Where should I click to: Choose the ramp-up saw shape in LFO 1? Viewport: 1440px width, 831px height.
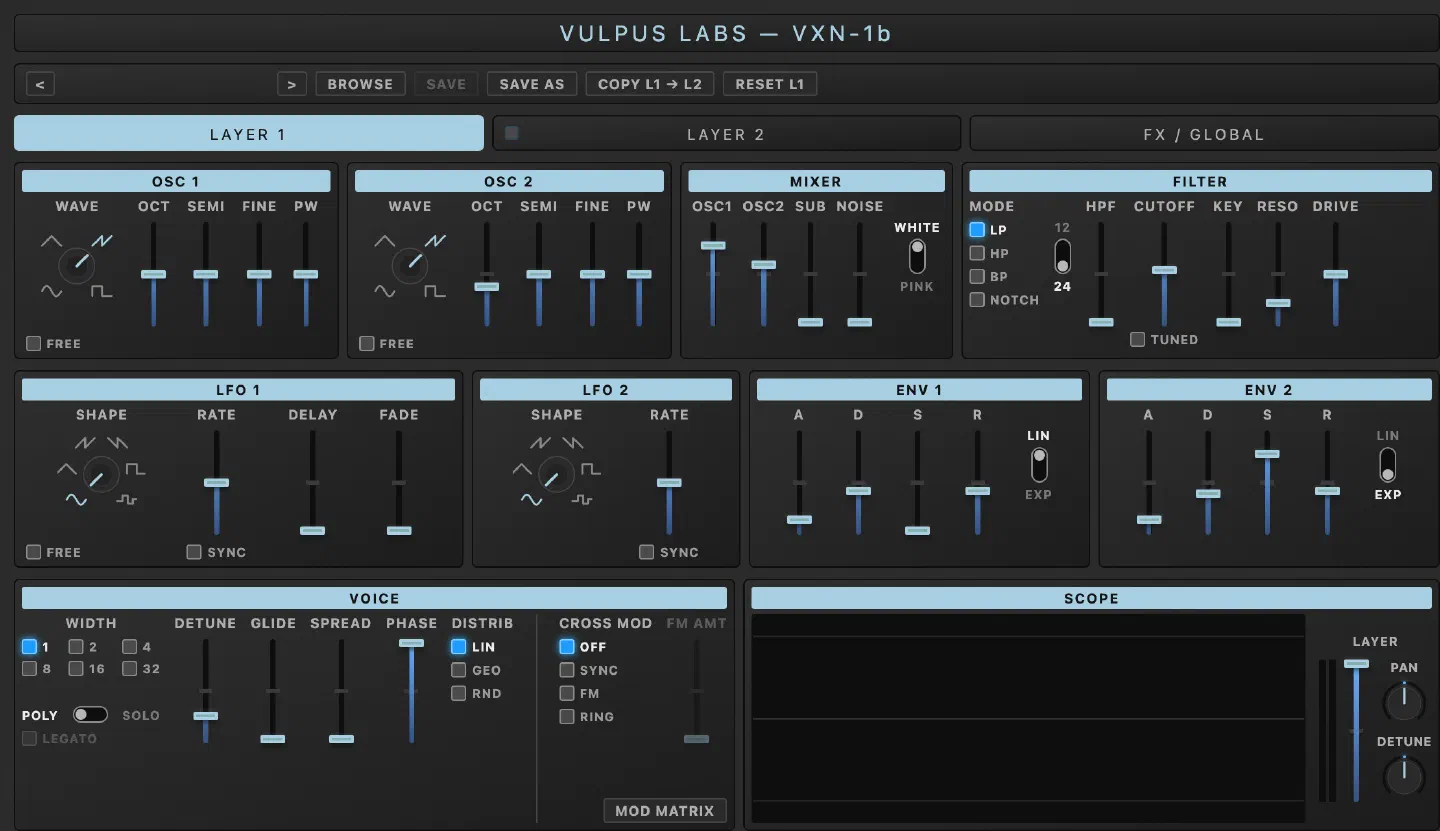click(x=86, y=442)
